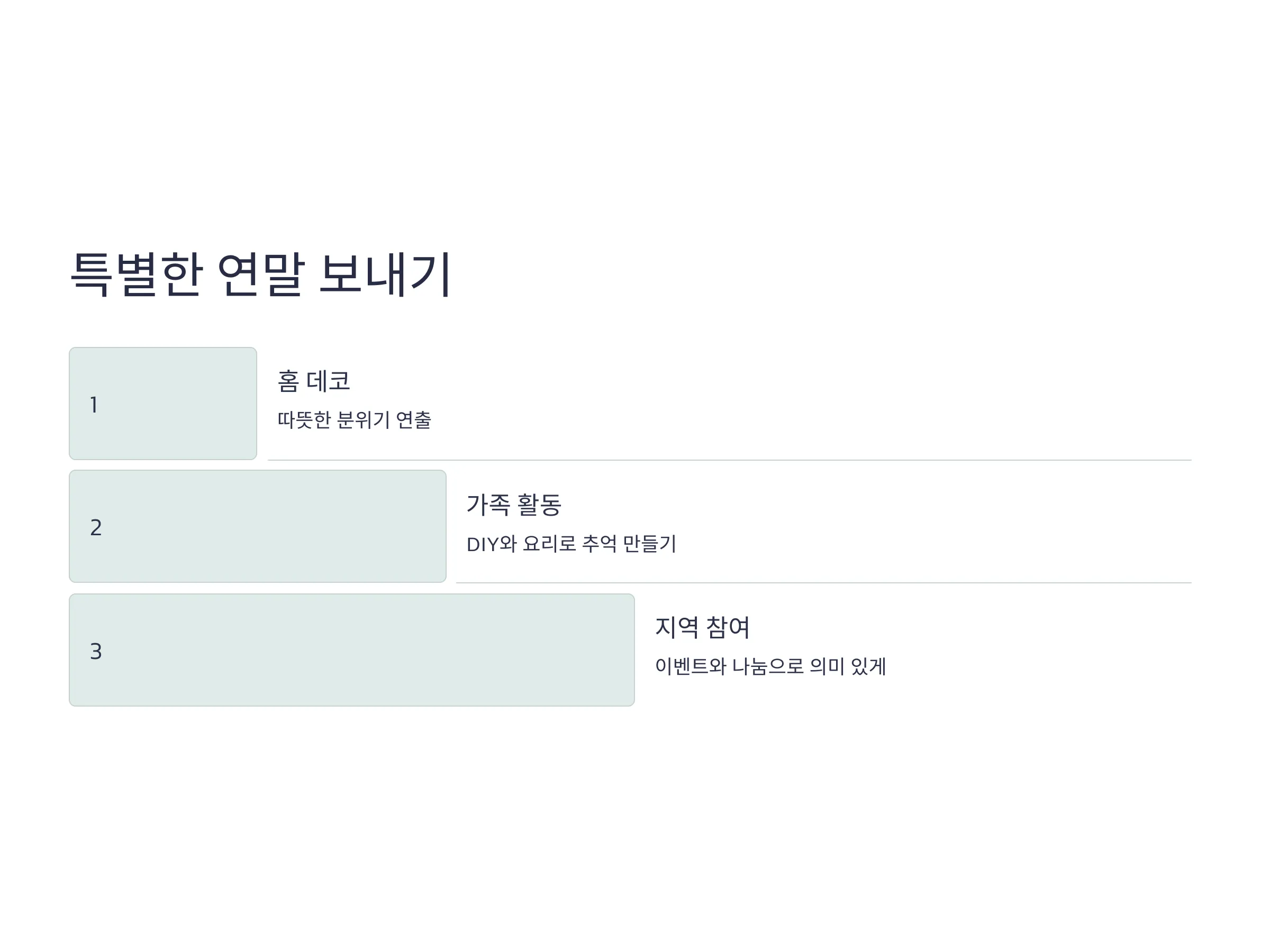
Task: Select the 의미 있게 text in third description
Action: [848, 666]
